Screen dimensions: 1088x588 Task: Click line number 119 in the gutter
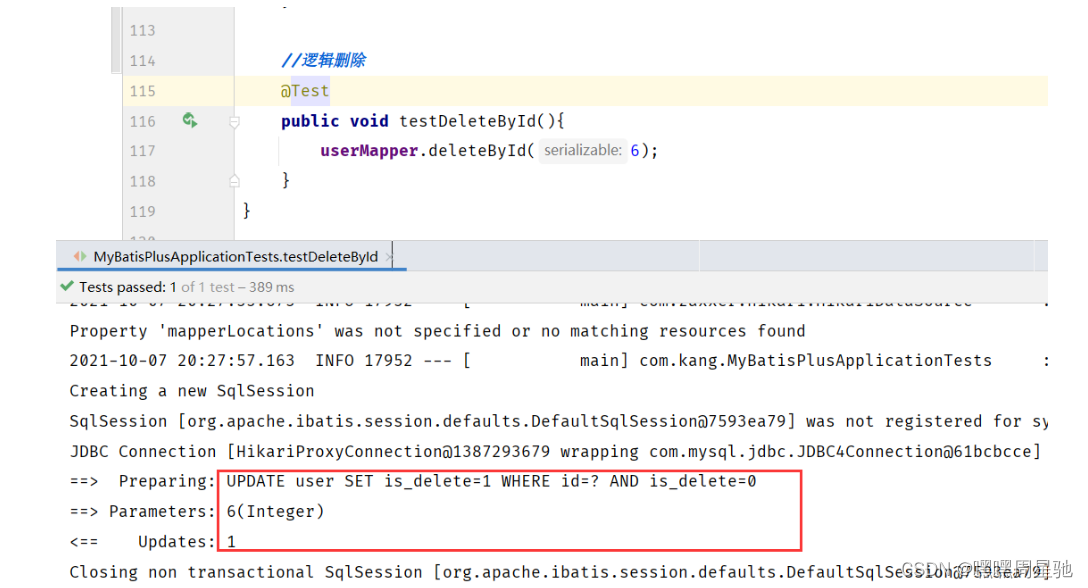142,212
